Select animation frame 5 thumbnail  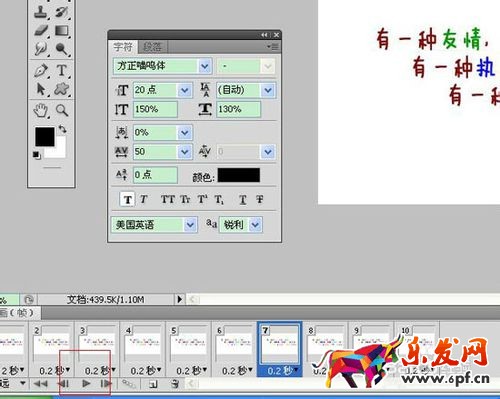188,344
